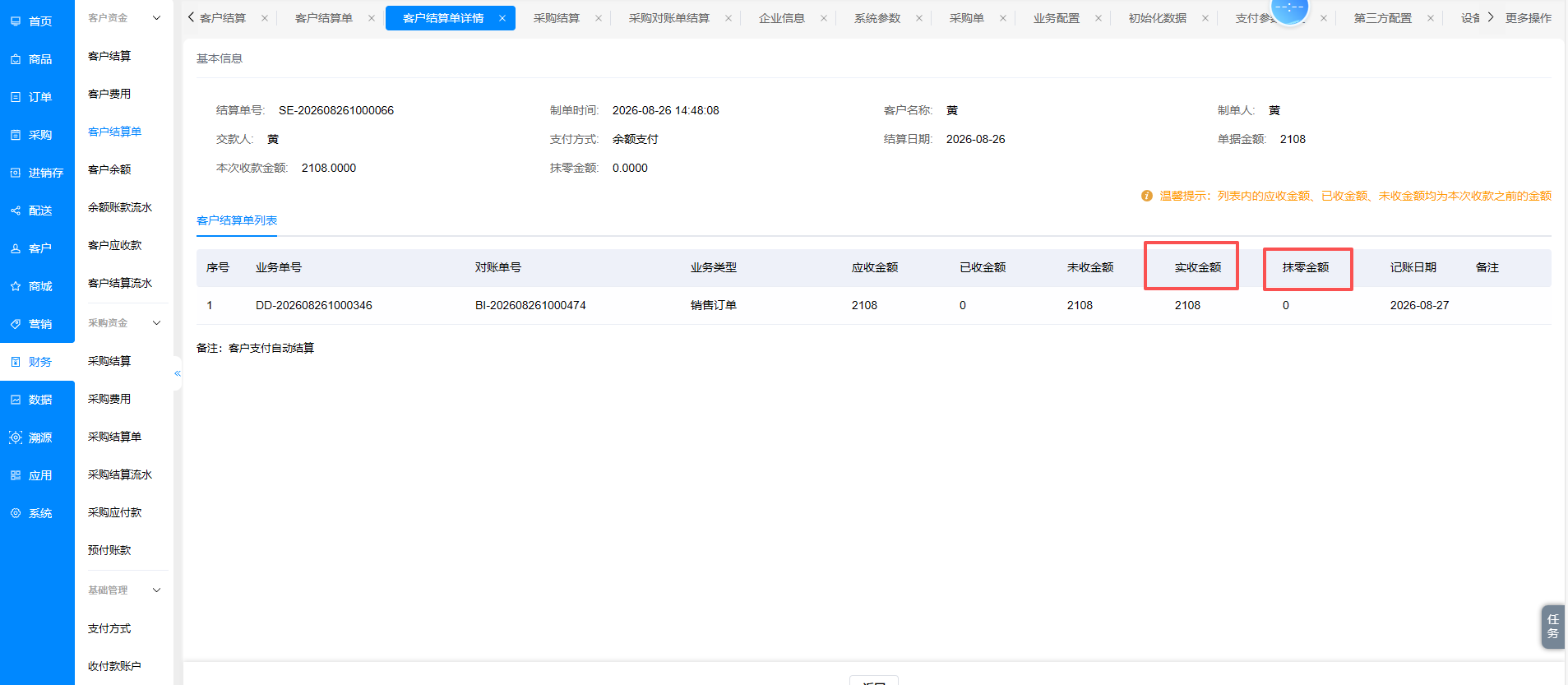
Task: Open the 首页 home section
Action: click(37, 21)
